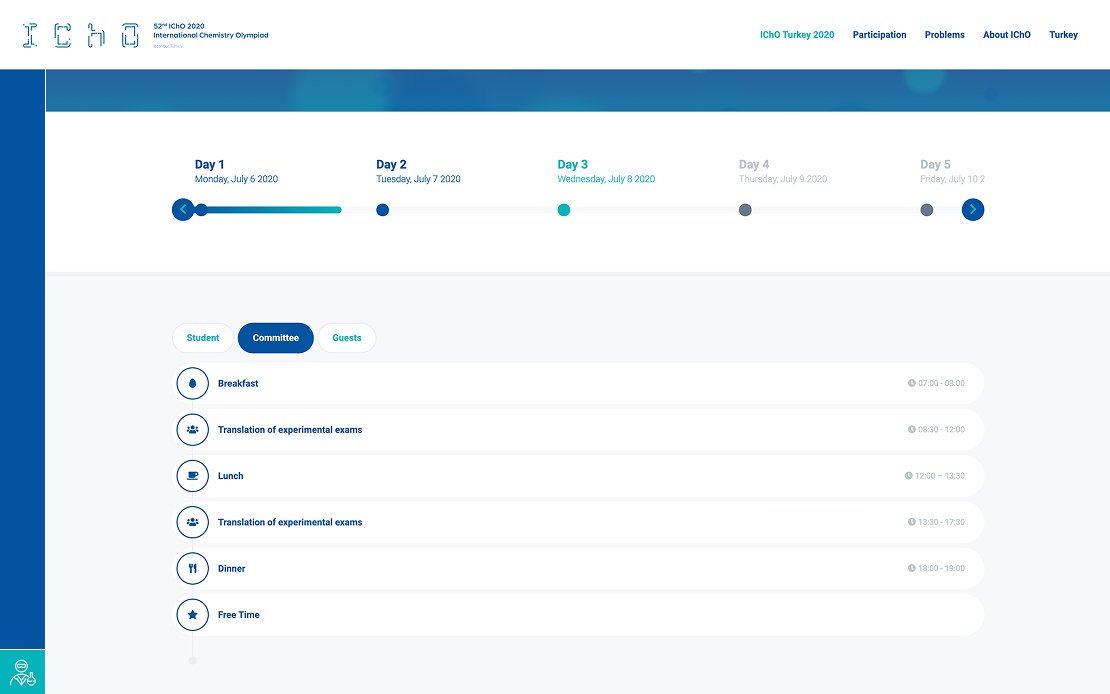Image resolution: width=1110 pixels, height=694 pixels.
Task: Select the Committee schedule tab
Action: click(275, 338)
